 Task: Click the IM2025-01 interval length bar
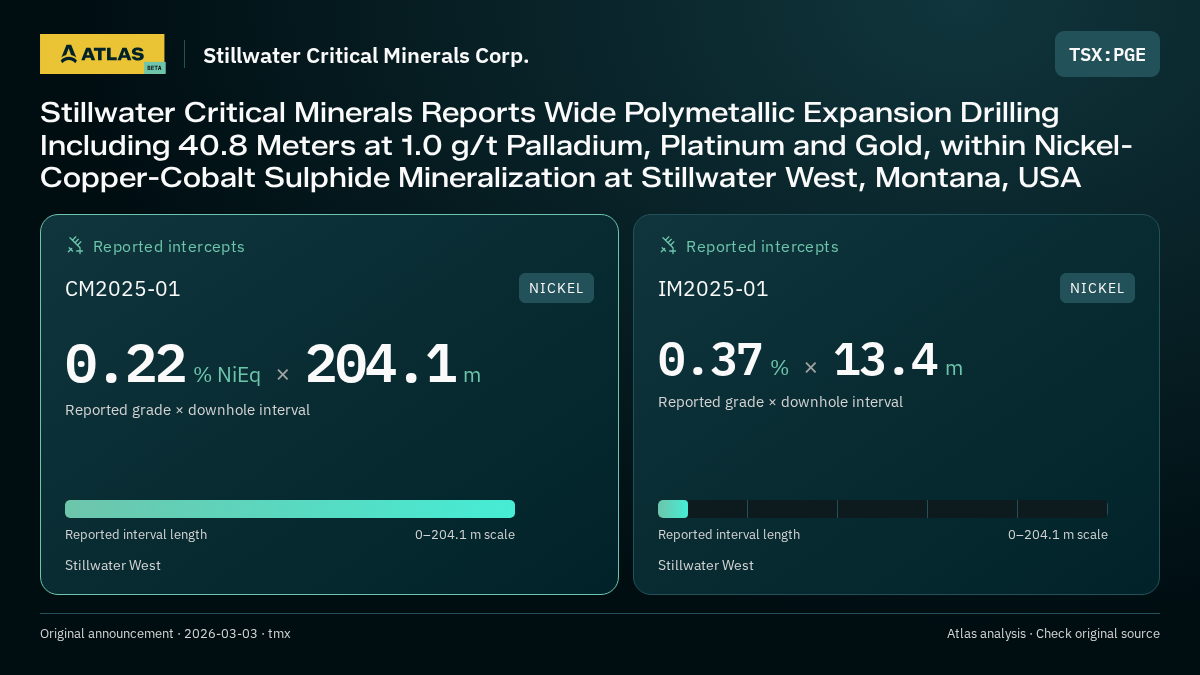(883, 509)
